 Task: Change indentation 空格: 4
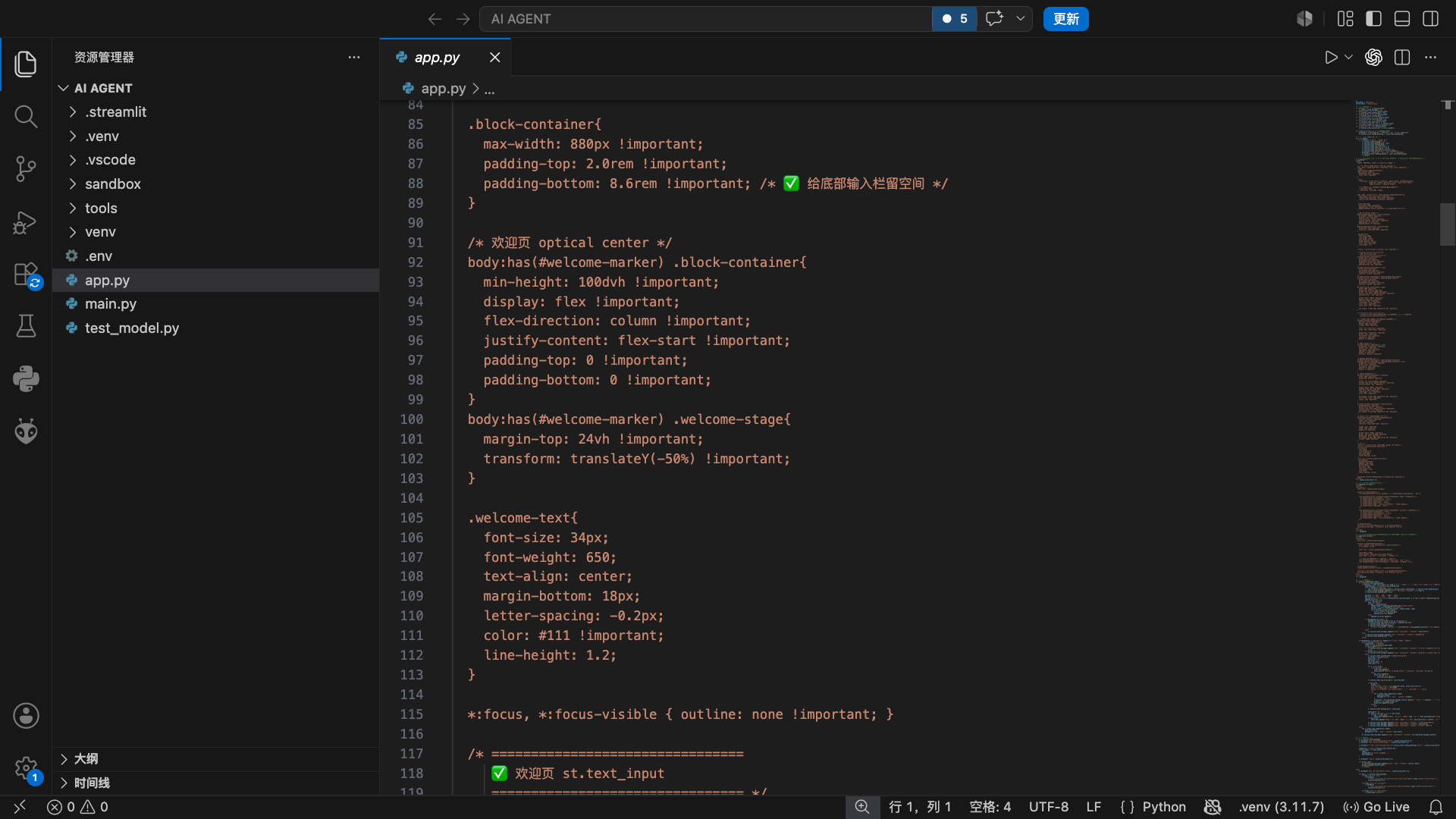(990, 807)
